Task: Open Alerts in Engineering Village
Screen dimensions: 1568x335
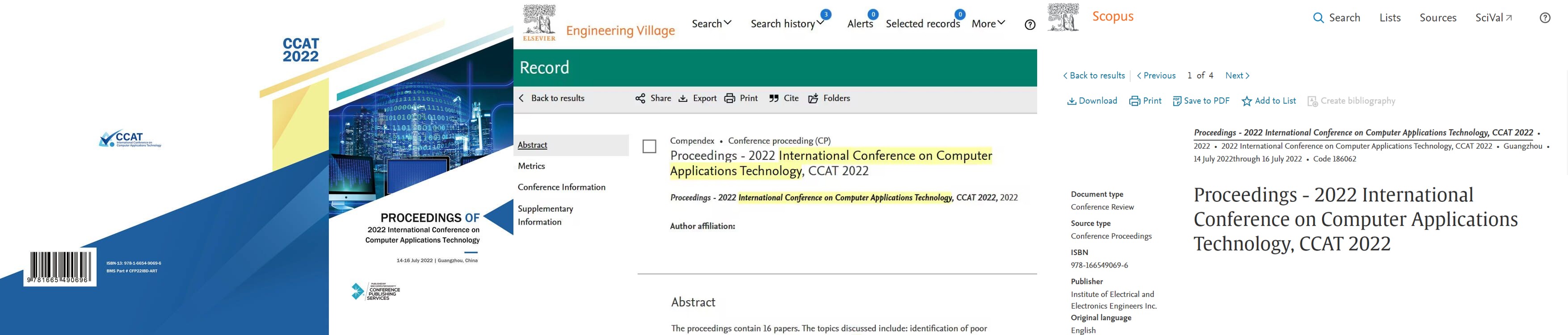Action: [x=860, y=24]
